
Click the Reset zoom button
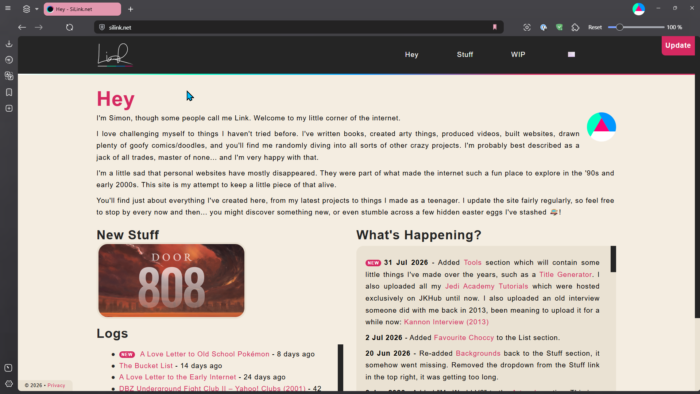coord(595,27)
